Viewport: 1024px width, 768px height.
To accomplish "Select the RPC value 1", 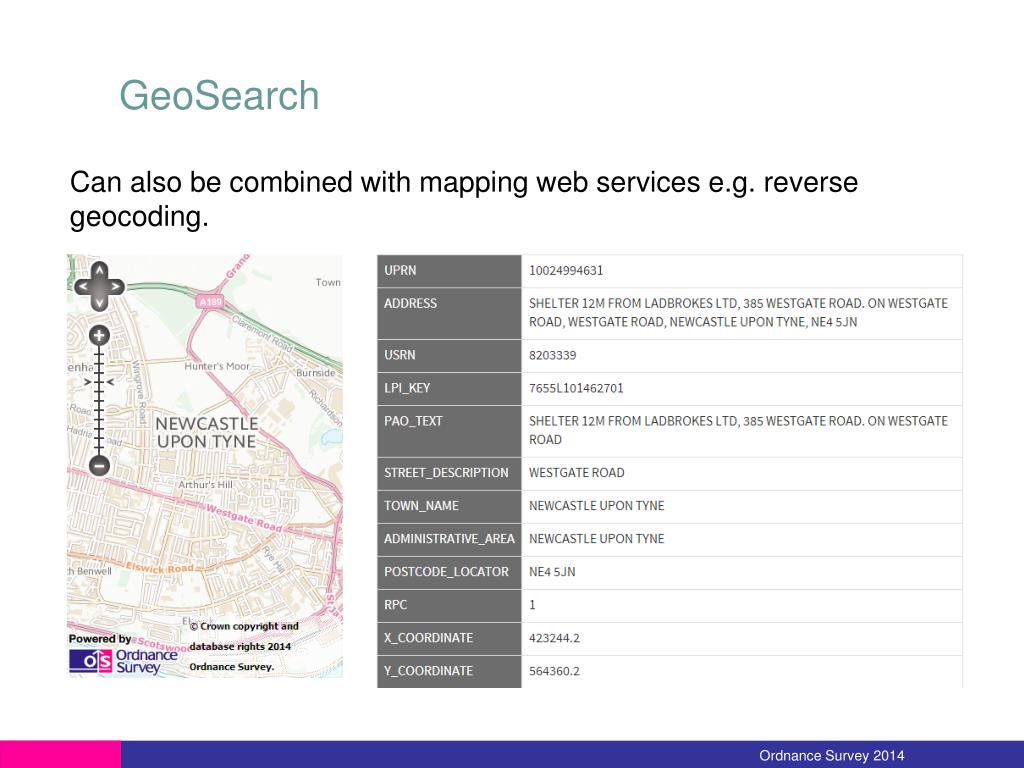I will pyautogui.click(x=532, y=605).
